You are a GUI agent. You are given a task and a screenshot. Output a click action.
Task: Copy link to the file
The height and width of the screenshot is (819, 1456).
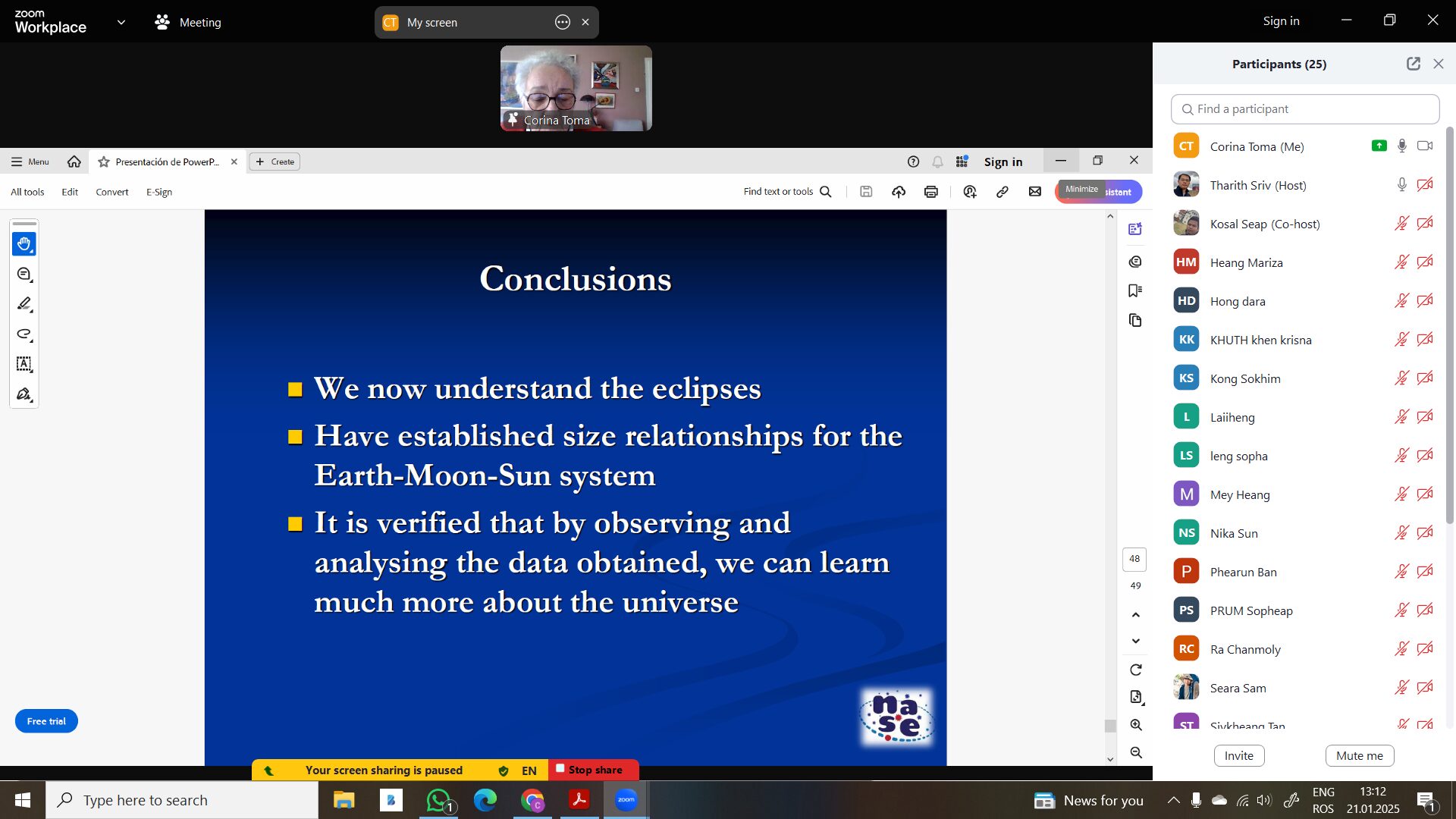point(1003,192)
